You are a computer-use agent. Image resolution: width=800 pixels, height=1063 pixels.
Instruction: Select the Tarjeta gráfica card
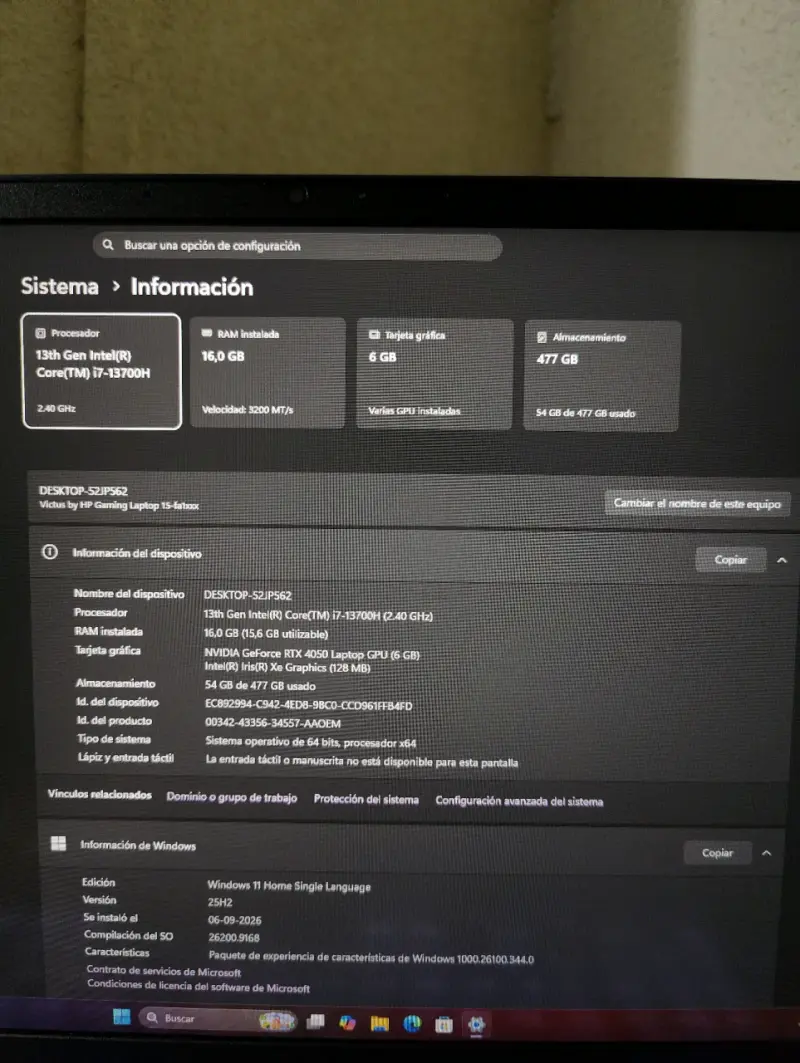coord(434,374)
